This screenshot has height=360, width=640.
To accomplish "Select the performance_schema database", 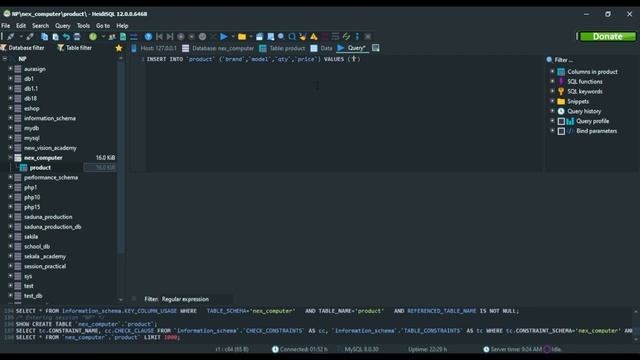I will (51, 178).
